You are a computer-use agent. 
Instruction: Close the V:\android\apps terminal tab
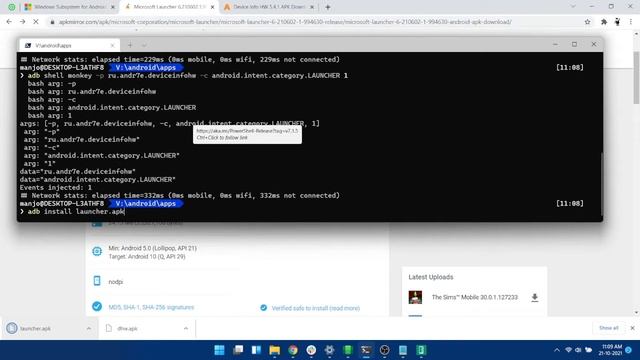click(112, 45)
